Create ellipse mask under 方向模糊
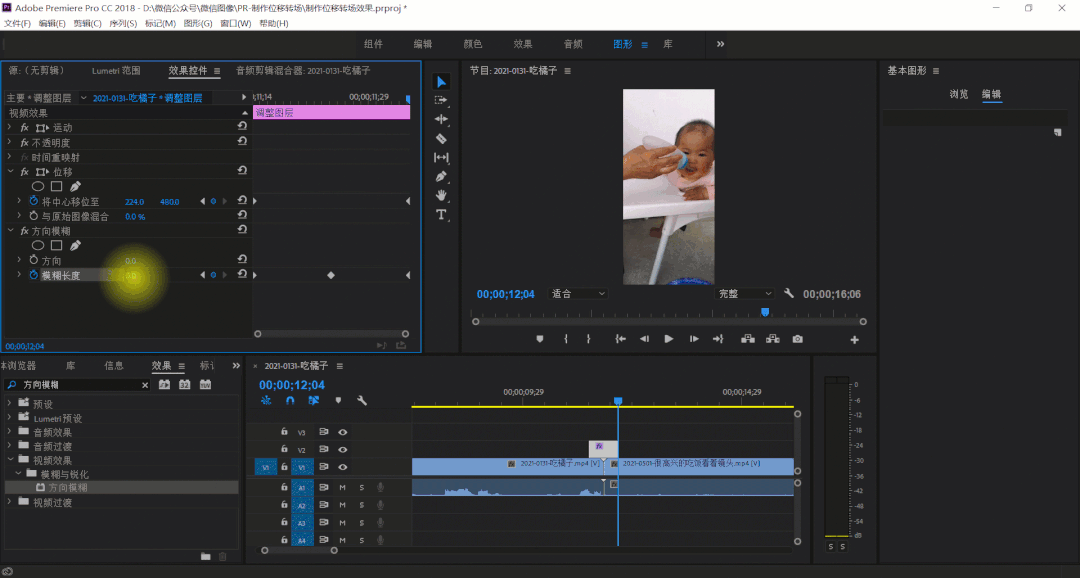Screen dimensions: 1080x578 pos(38,245)
